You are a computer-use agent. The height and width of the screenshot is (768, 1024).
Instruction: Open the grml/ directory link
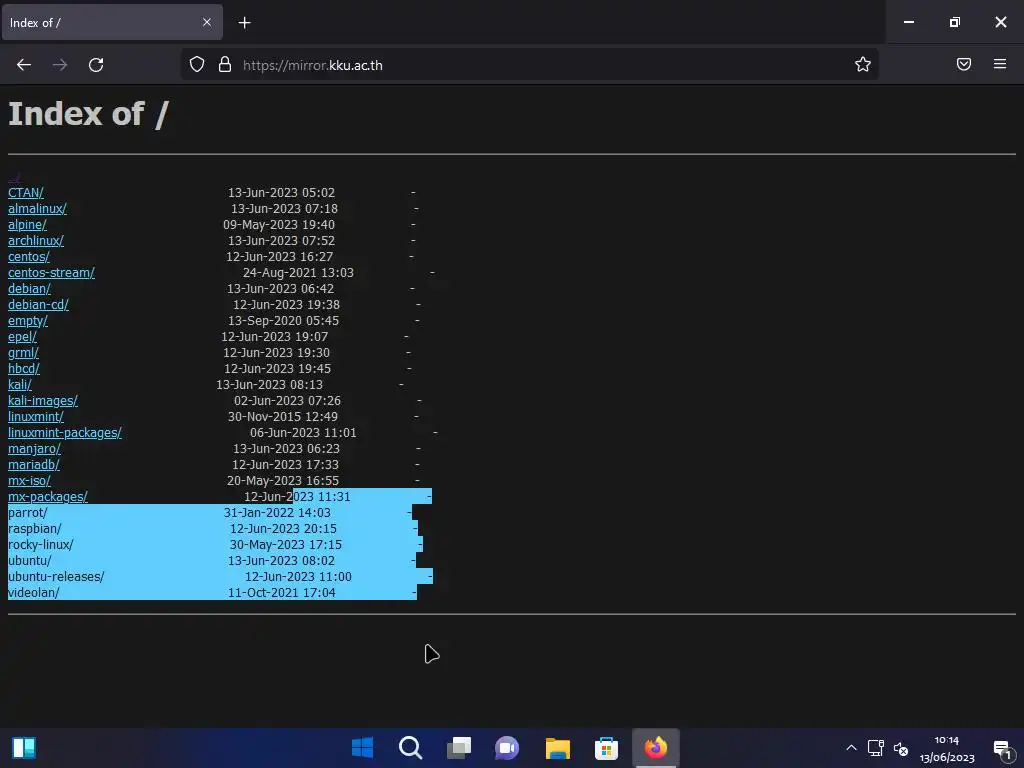[x=24, y=353]
